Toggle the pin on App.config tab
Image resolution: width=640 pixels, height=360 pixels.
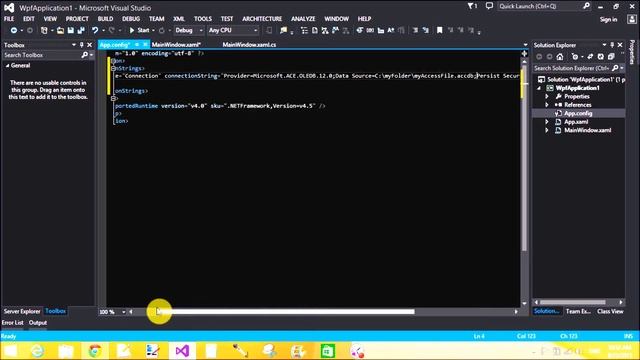[137, 44]
